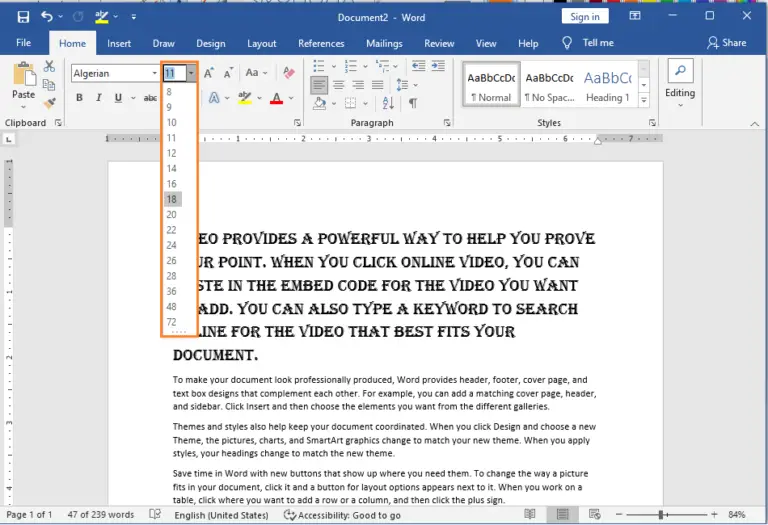
Task: Expand Styles gallery more arrow
Action: [x=644, y=100]
